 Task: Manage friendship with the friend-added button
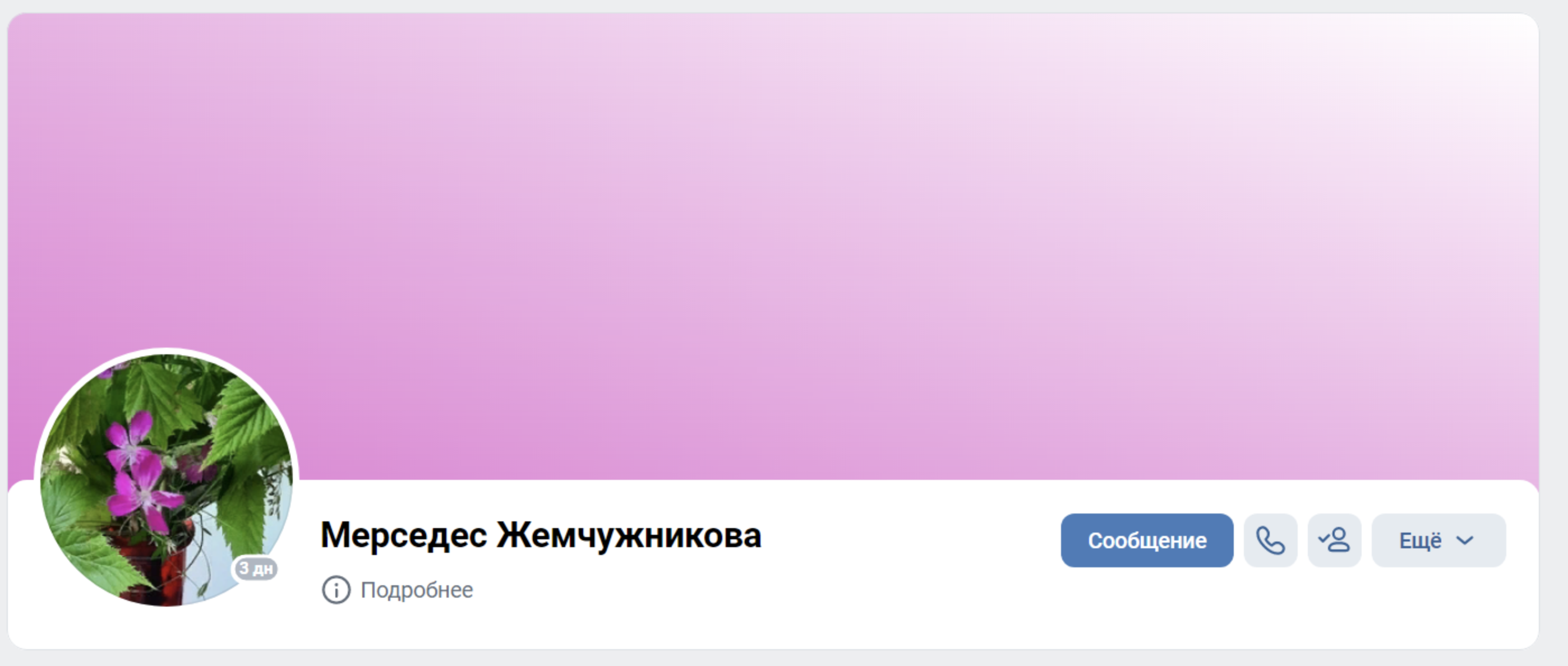pos(1334,540)
